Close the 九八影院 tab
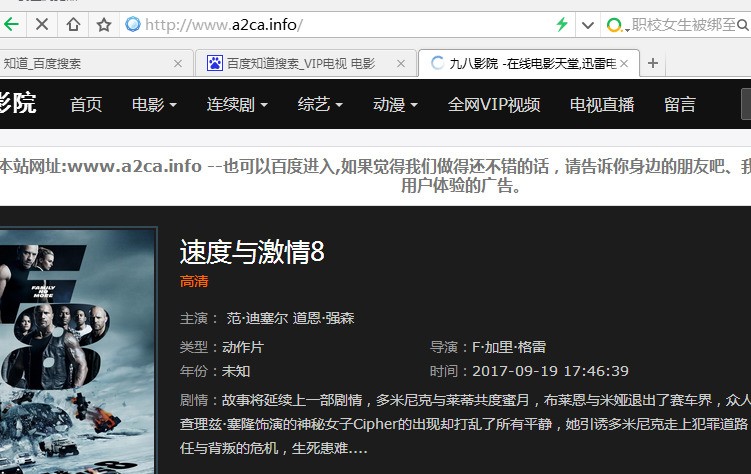Image resolution: width=751 pixels, height=474 pixels. click(x=624, y=63)
